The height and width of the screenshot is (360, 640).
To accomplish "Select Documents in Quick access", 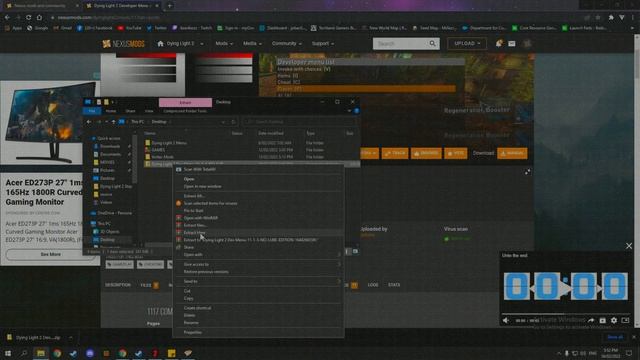I will point(110,154).
